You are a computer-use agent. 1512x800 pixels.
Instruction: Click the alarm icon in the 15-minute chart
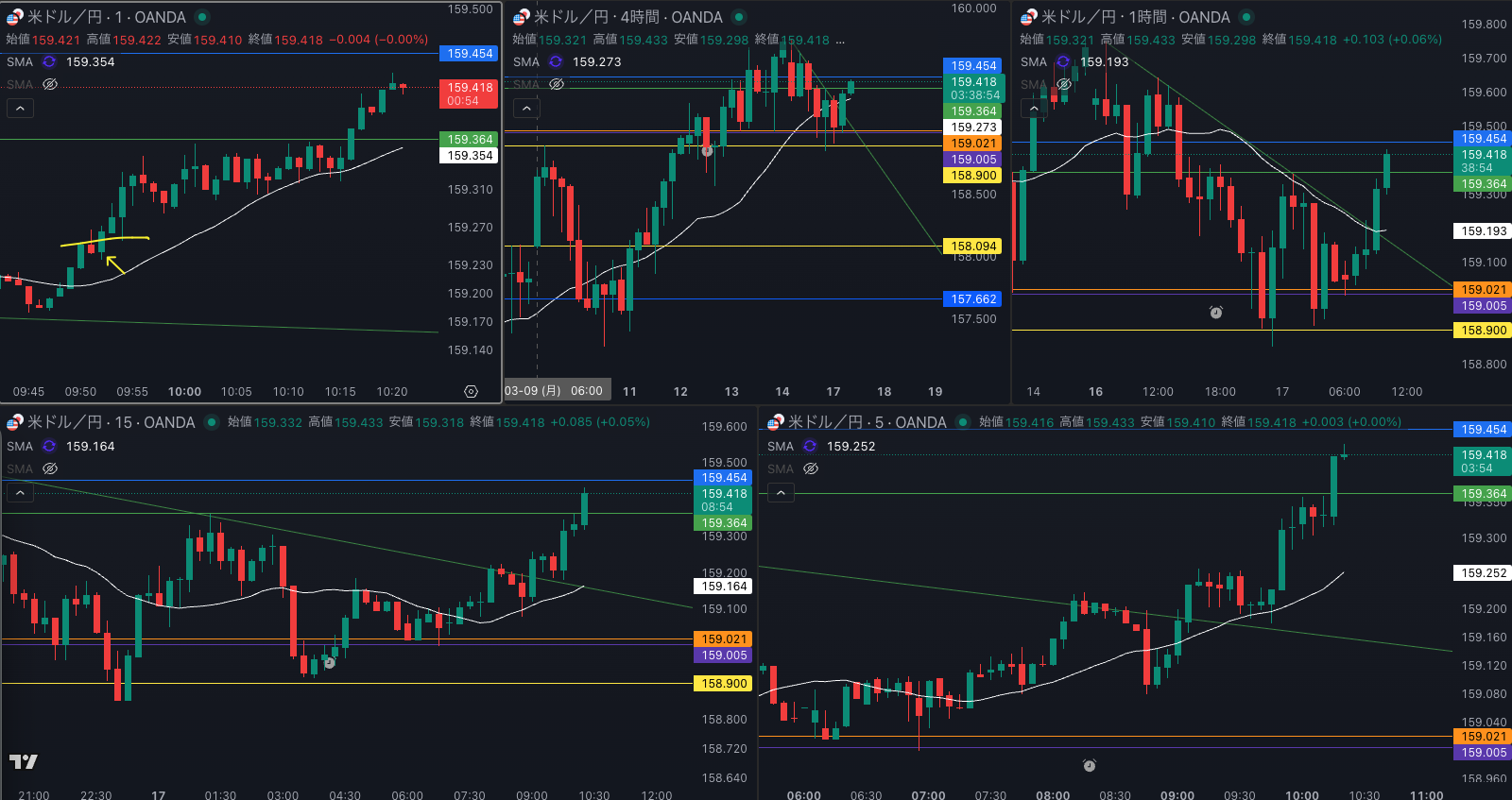tap(330, 663)
